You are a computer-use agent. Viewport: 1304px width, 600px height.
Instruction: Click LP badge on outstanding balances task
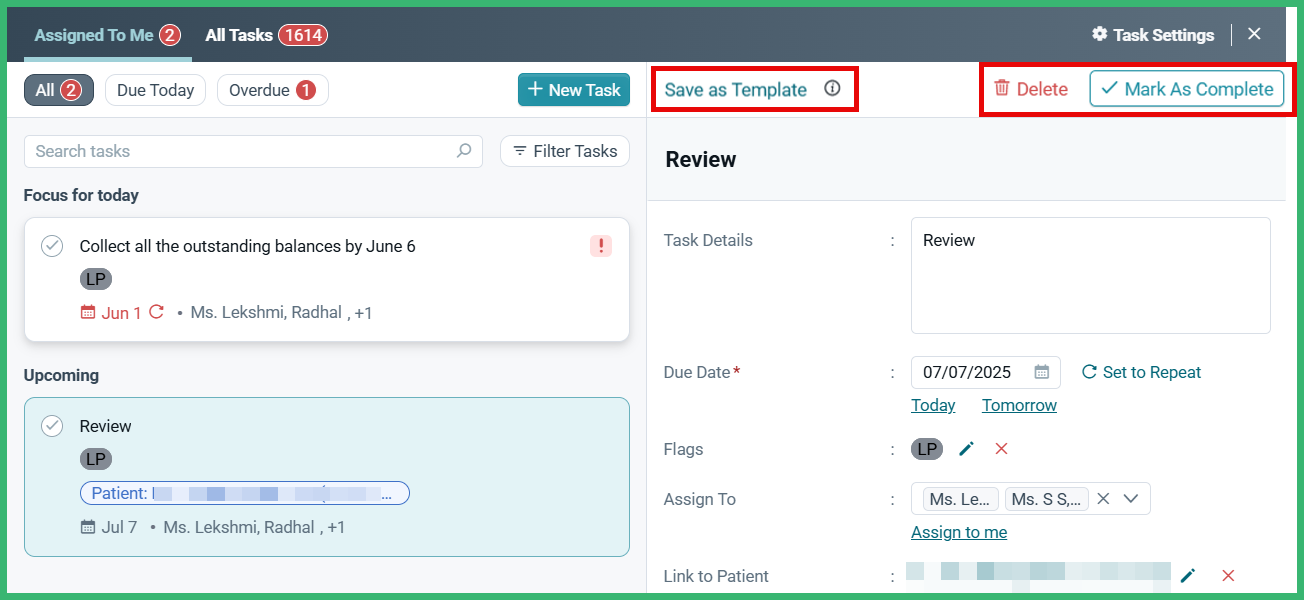tap(96, 279)
